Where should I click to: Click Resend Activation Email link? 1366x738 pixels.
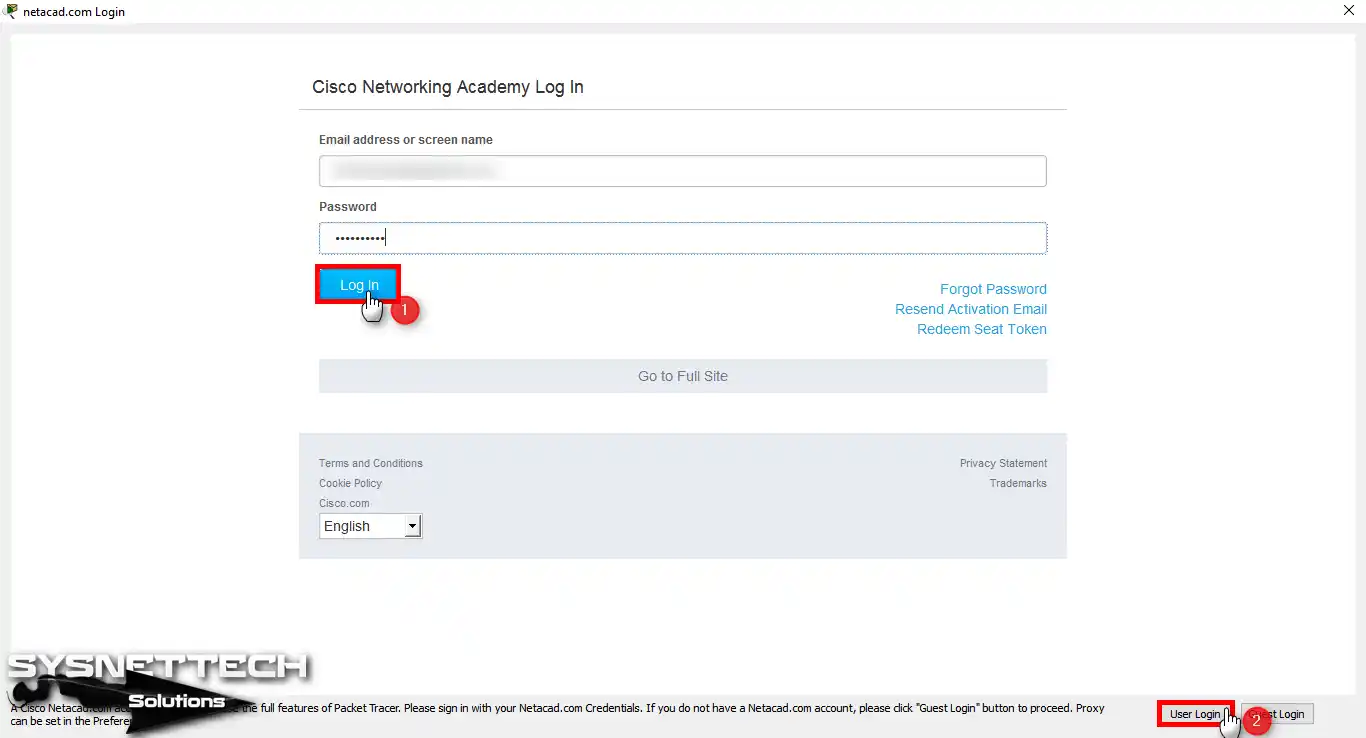[971, 309]
